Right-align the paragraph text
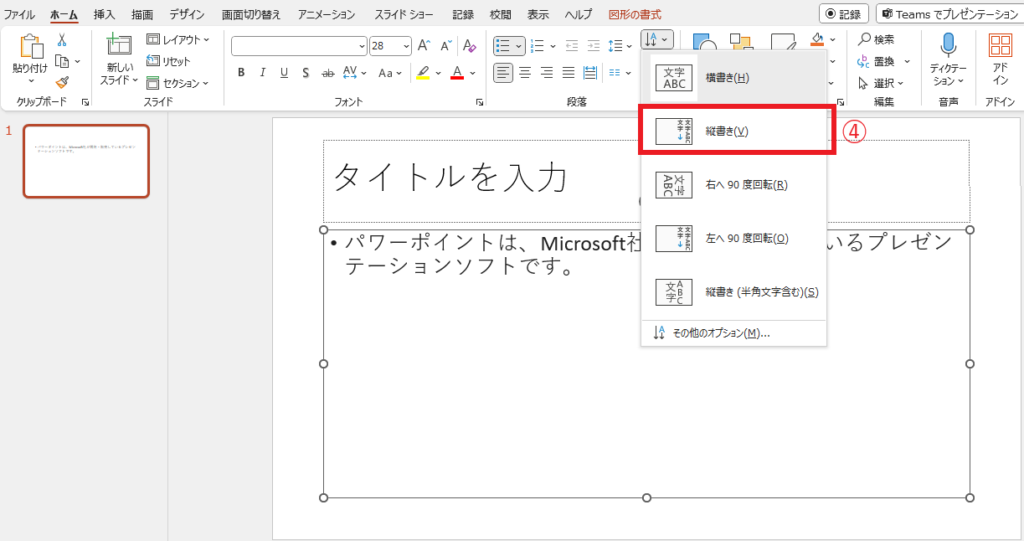The height and width of the screenshot is (541, 1024). point(547,73)
